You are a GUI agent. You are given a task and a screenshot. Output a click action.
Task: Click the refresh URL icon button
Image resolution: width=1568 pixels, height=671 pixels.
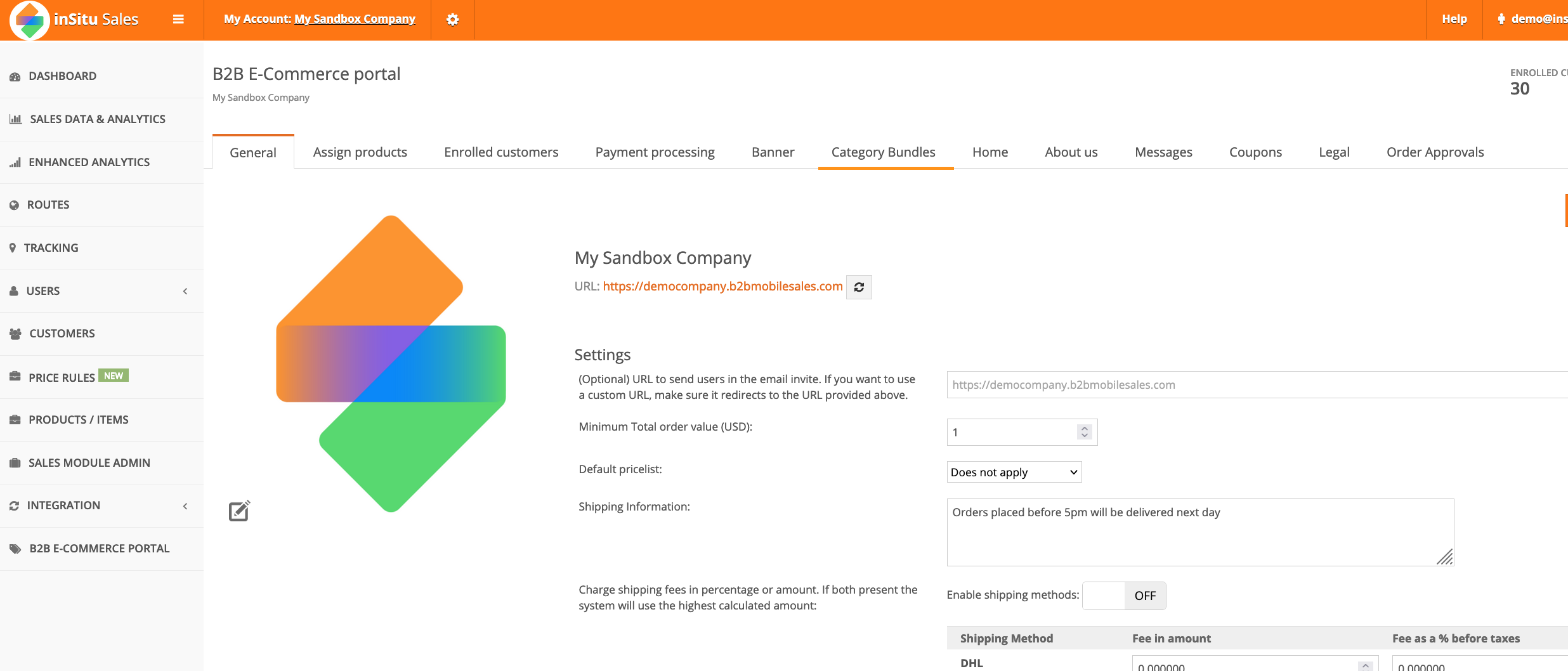click(x=859, y=287)
